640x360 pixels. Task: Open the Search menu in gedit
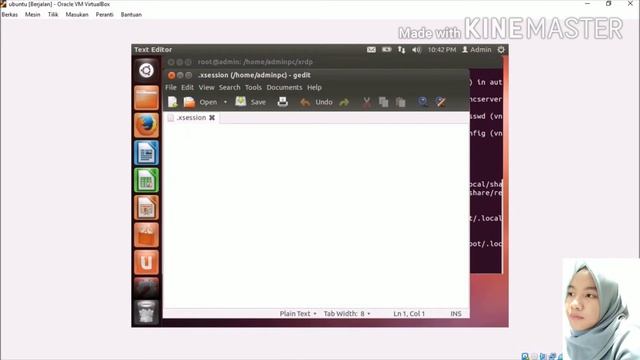click(x=229, y=87)
